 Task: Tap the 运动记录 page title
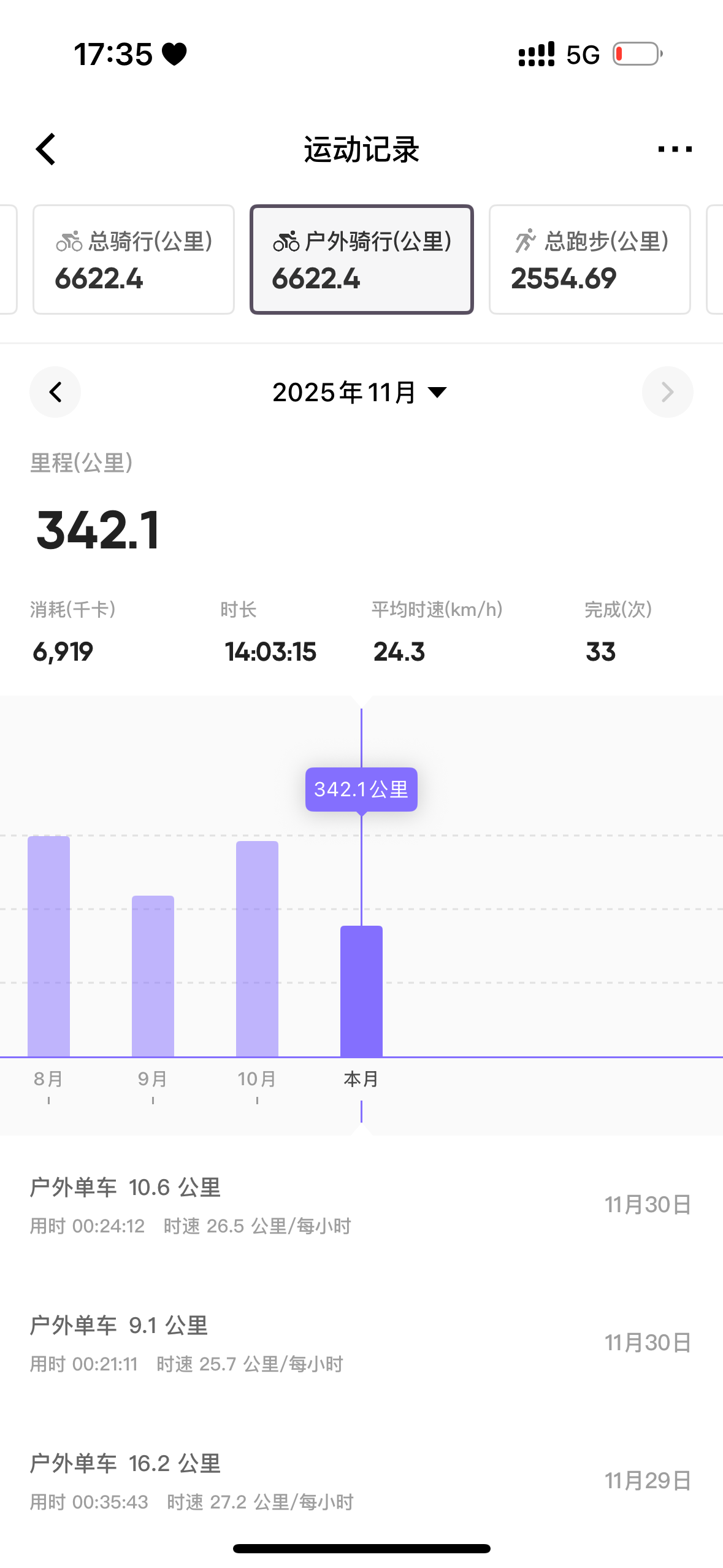tap(361, 149)
